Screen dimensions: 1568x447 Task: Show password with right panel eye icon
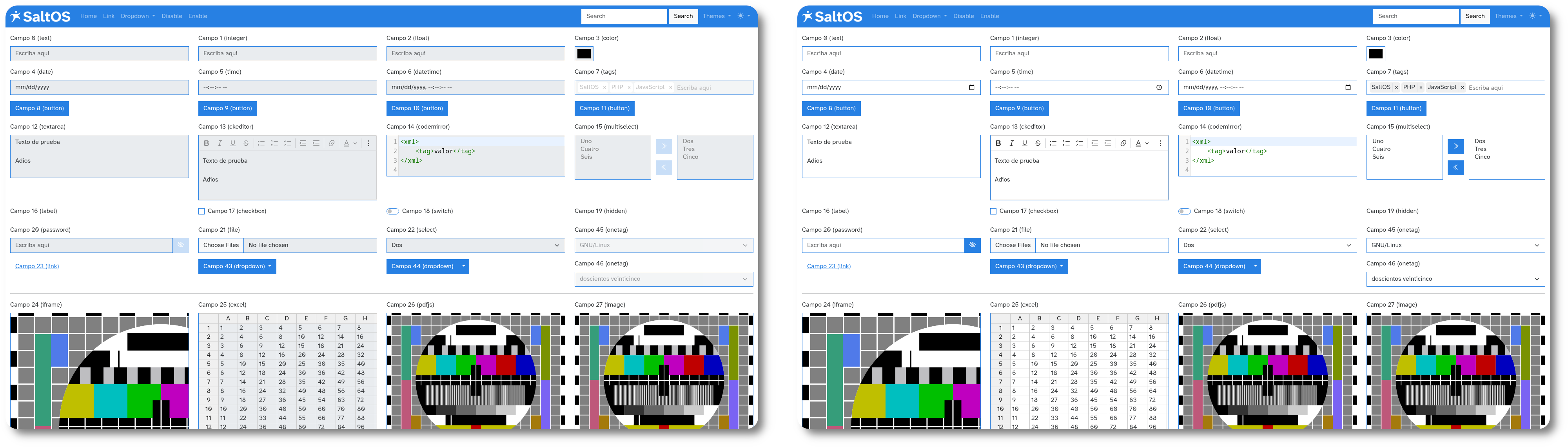click(x=973, y=245)
